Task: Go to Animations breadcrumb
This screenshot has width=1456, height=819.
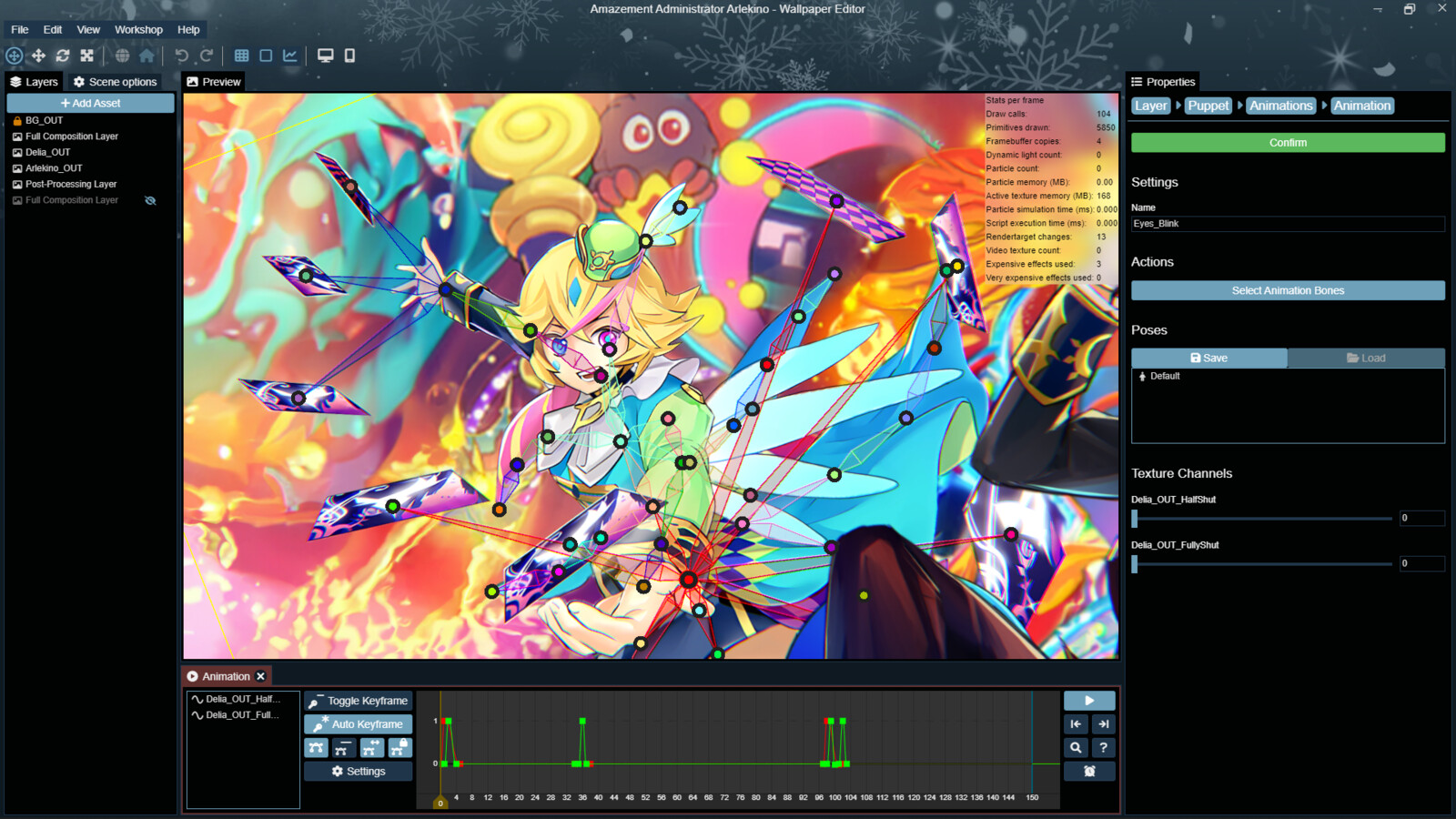Action: (1280, 106)
